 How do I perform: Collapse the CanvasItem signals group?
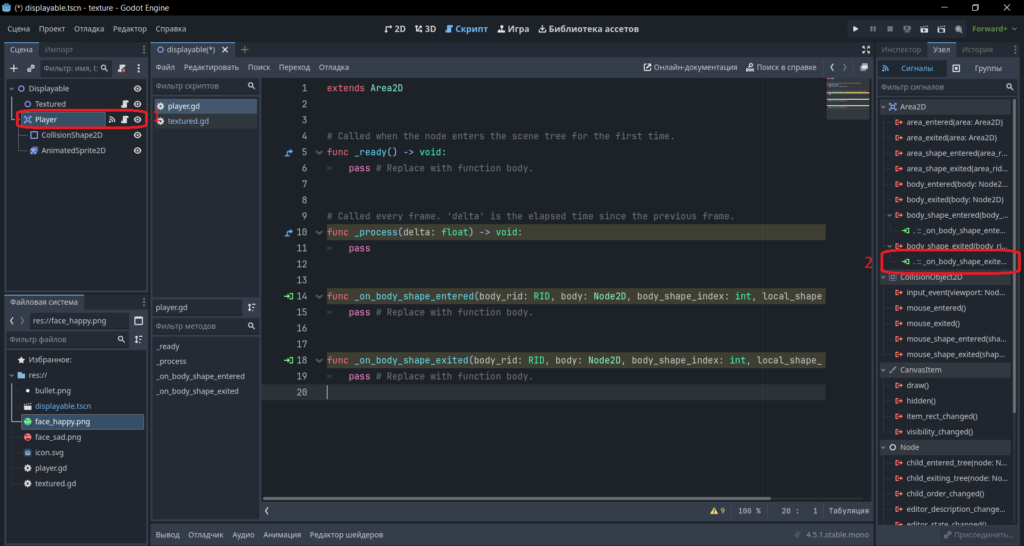click(884, 370)
